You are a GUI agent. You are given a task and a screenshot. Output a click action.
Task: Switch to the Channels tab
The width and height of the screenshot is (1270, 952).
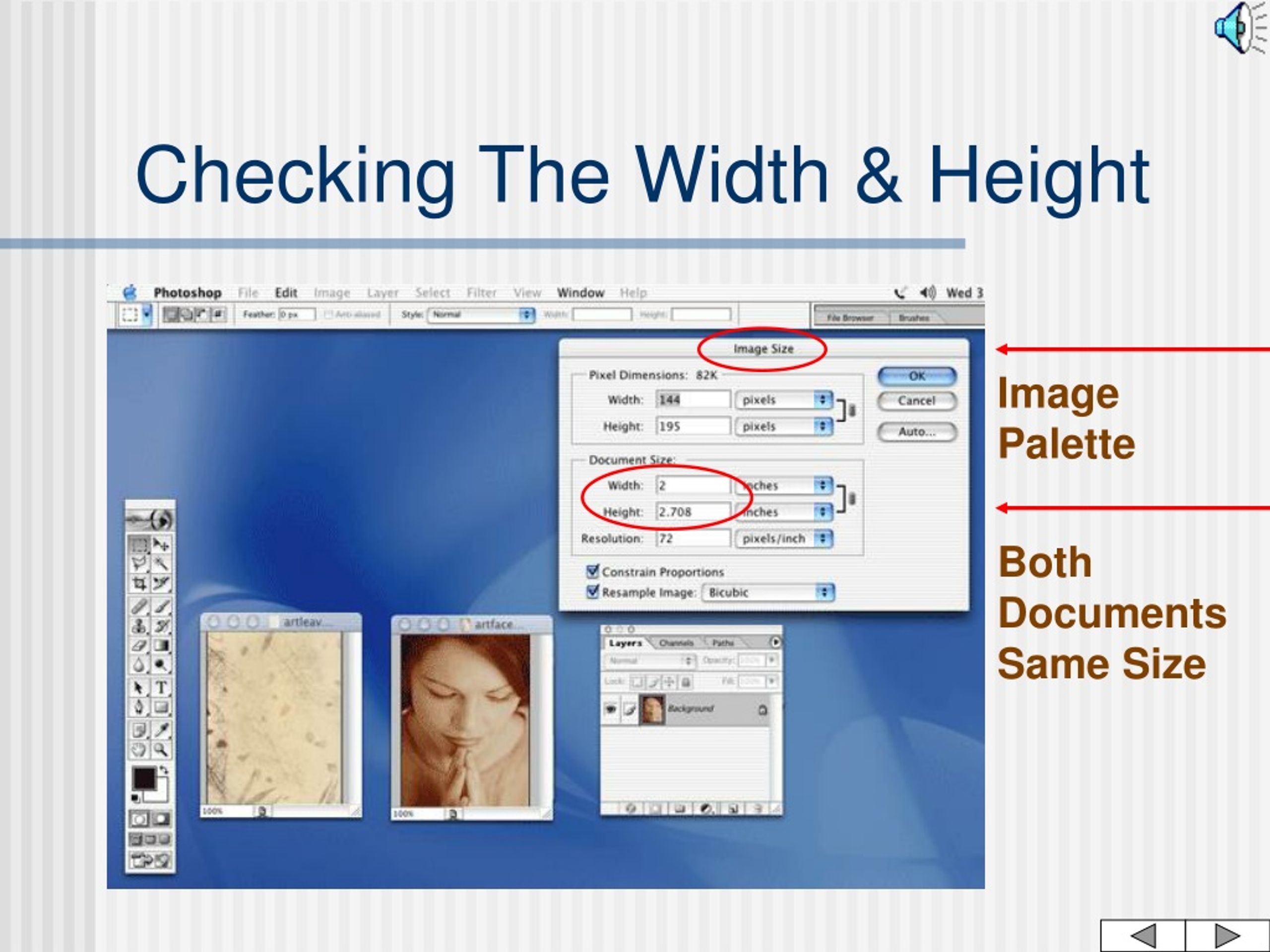(x=677, y=643)
